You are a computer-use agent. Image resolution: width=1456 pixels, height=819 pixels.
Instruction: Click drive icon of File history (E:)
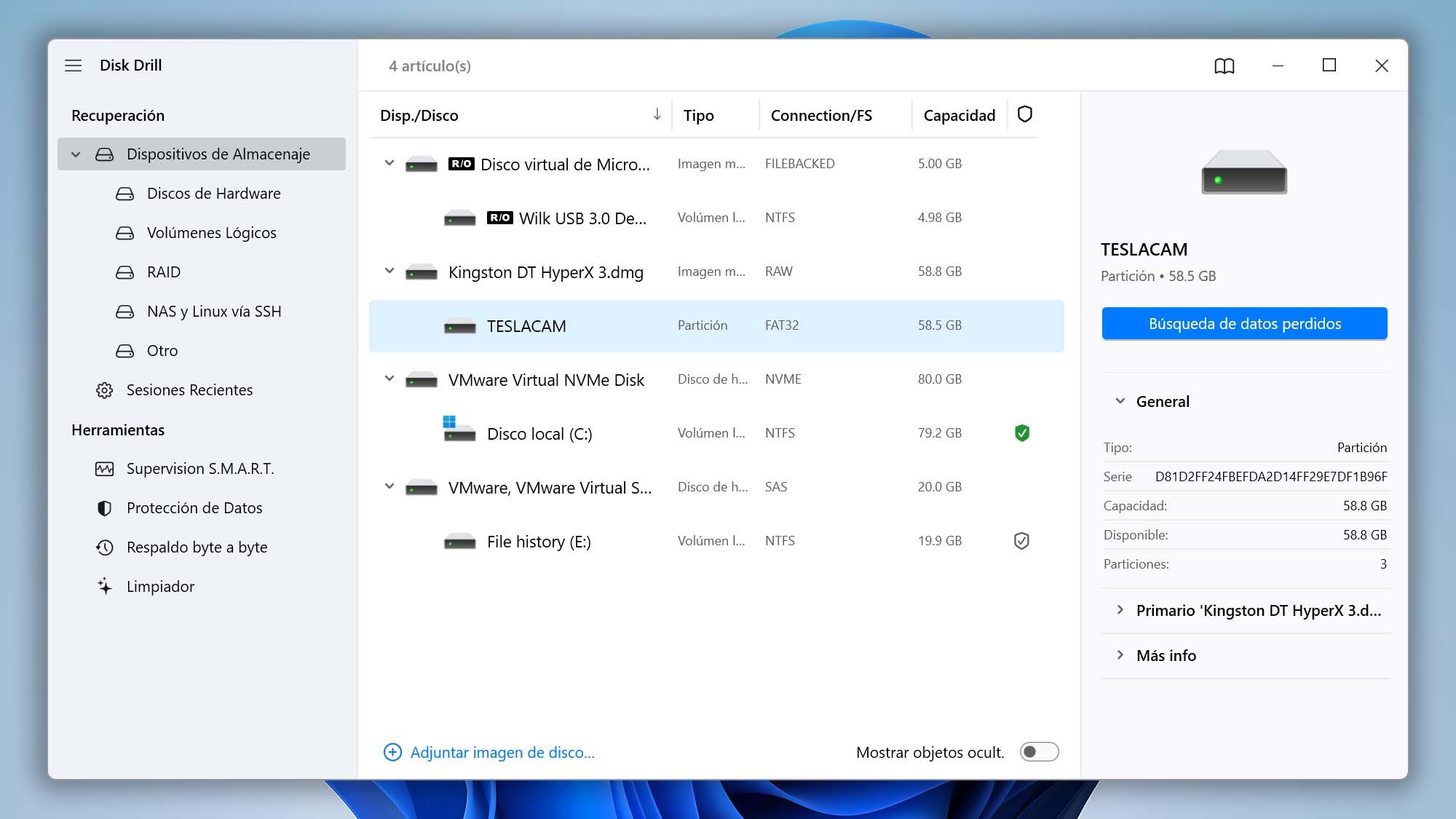(460, 542)
